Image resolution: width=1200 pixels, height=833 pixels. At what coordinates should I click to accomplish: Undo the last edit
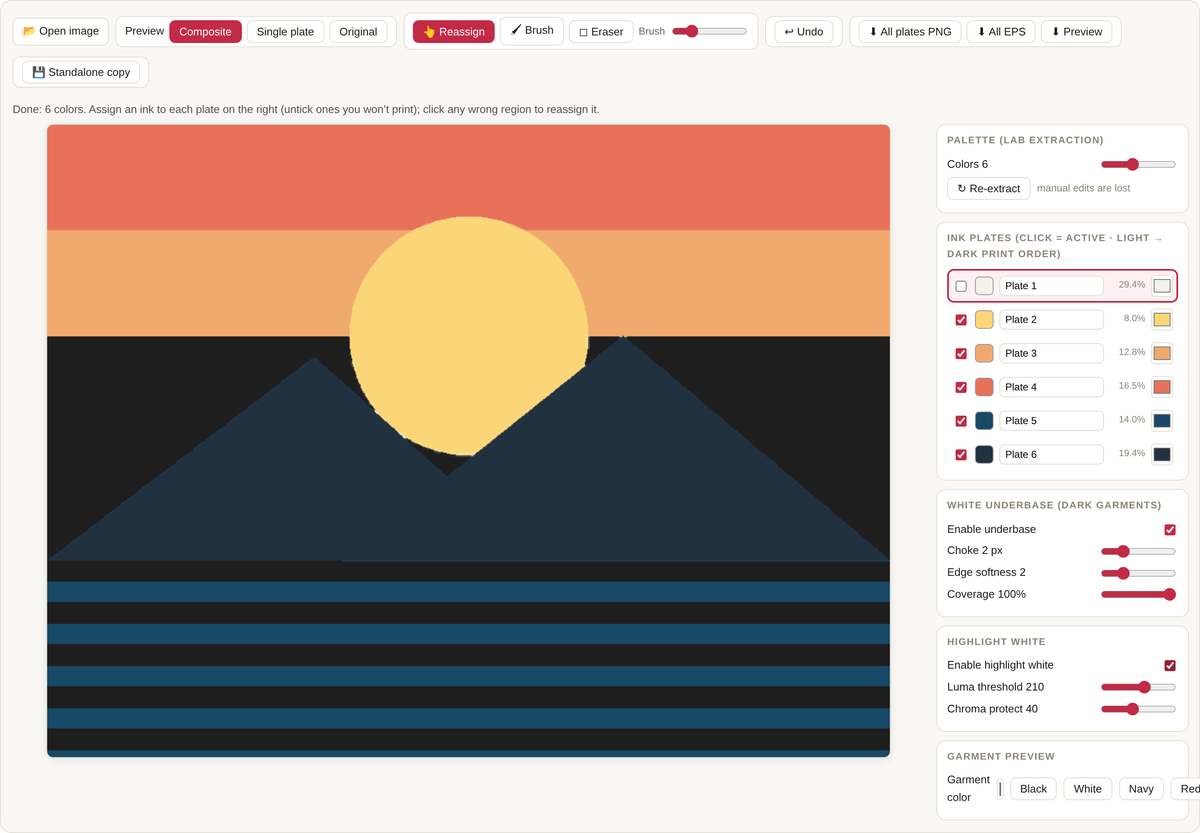click(x=804, y=32)
